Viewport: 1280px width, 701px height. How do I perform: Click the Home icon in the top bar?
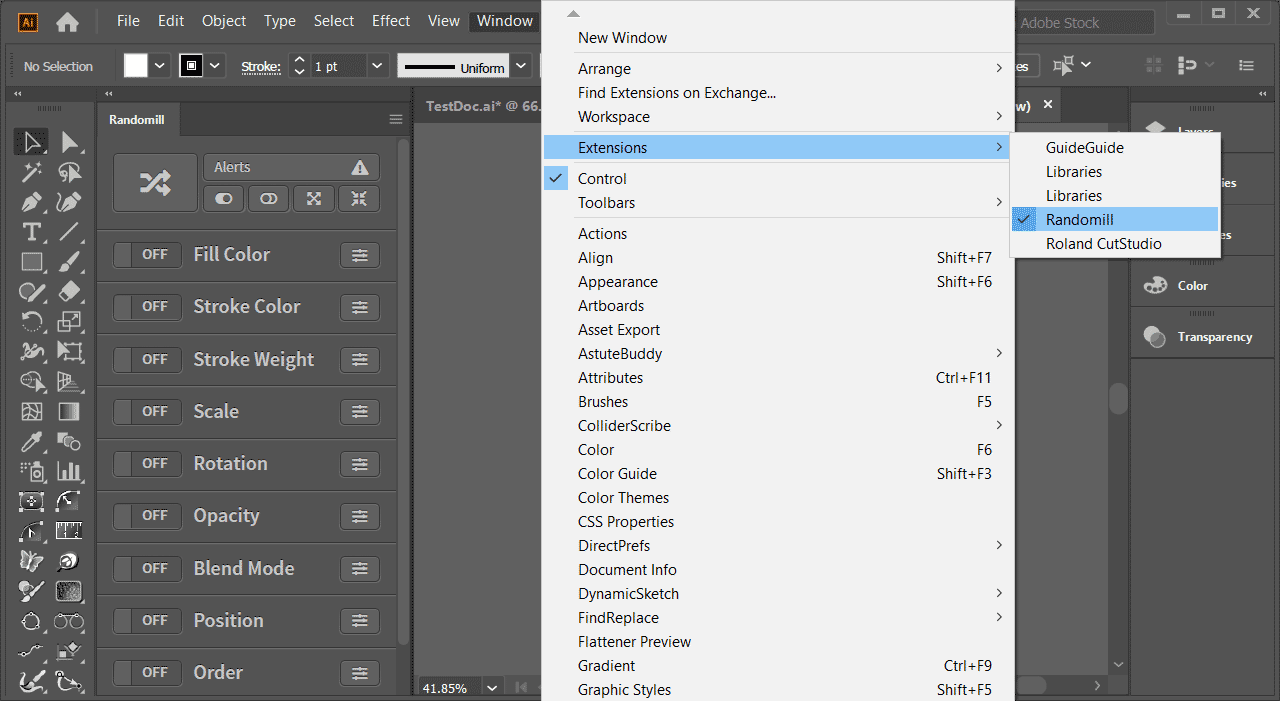tap(67, 21)
